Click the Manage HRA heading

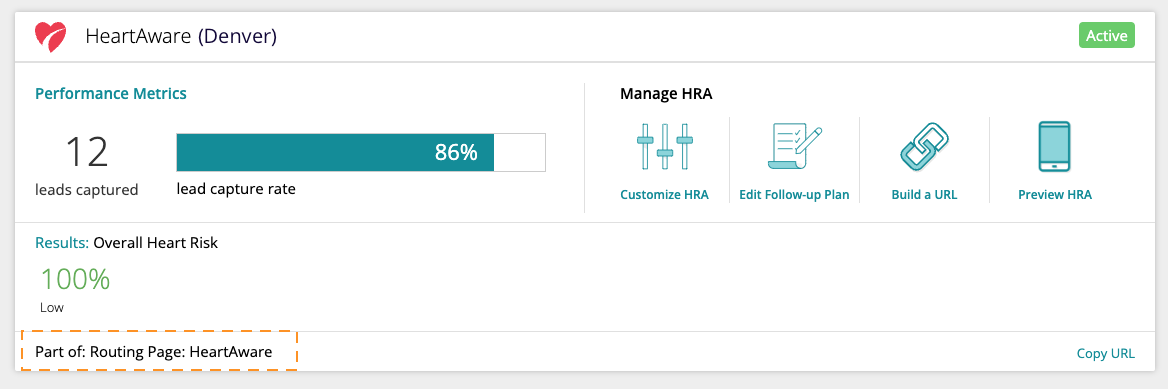point(666,94)
